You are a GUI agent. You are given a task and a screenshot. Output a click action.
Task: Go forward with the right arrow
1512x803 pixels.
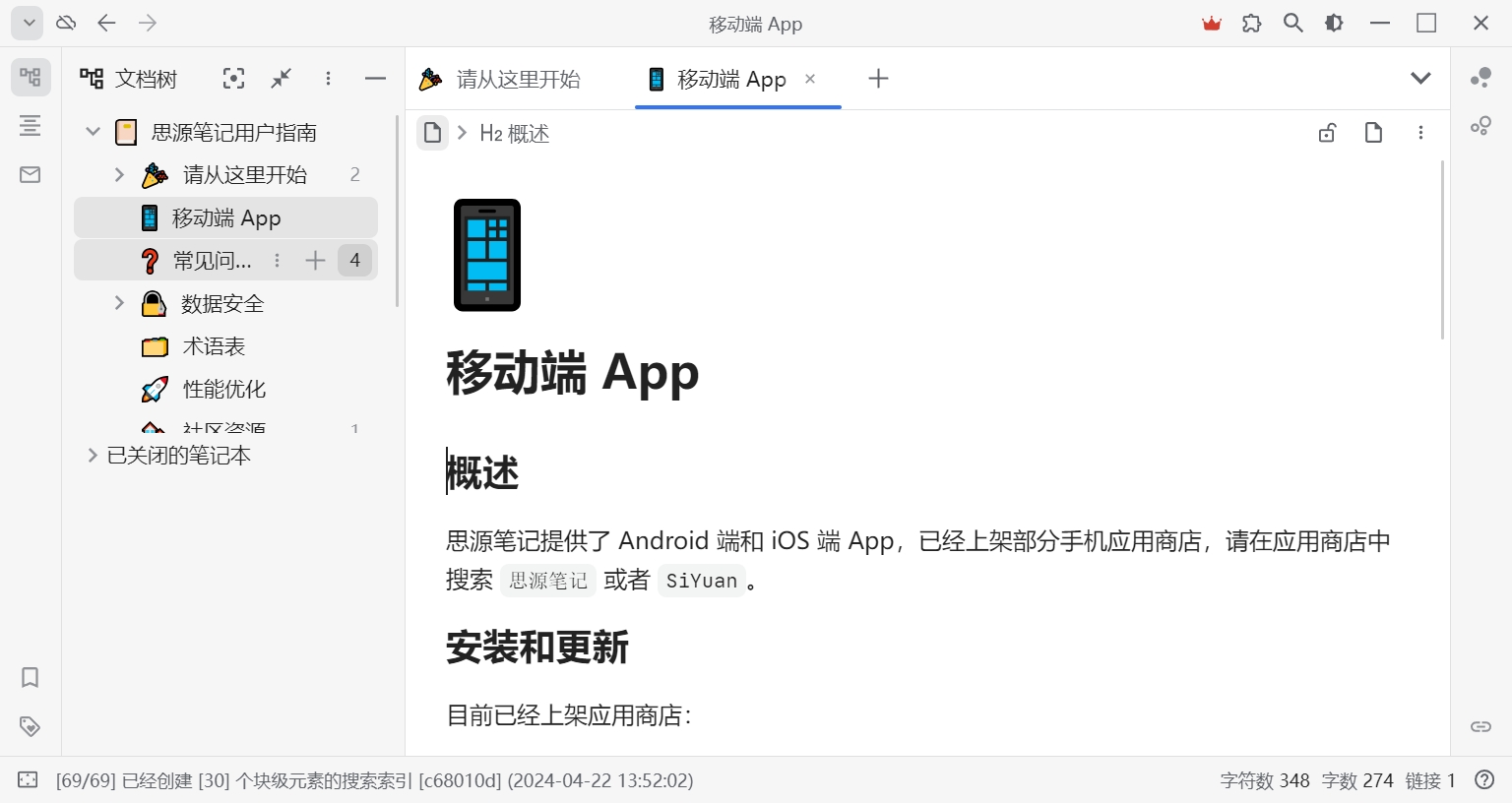pos(148,23)
